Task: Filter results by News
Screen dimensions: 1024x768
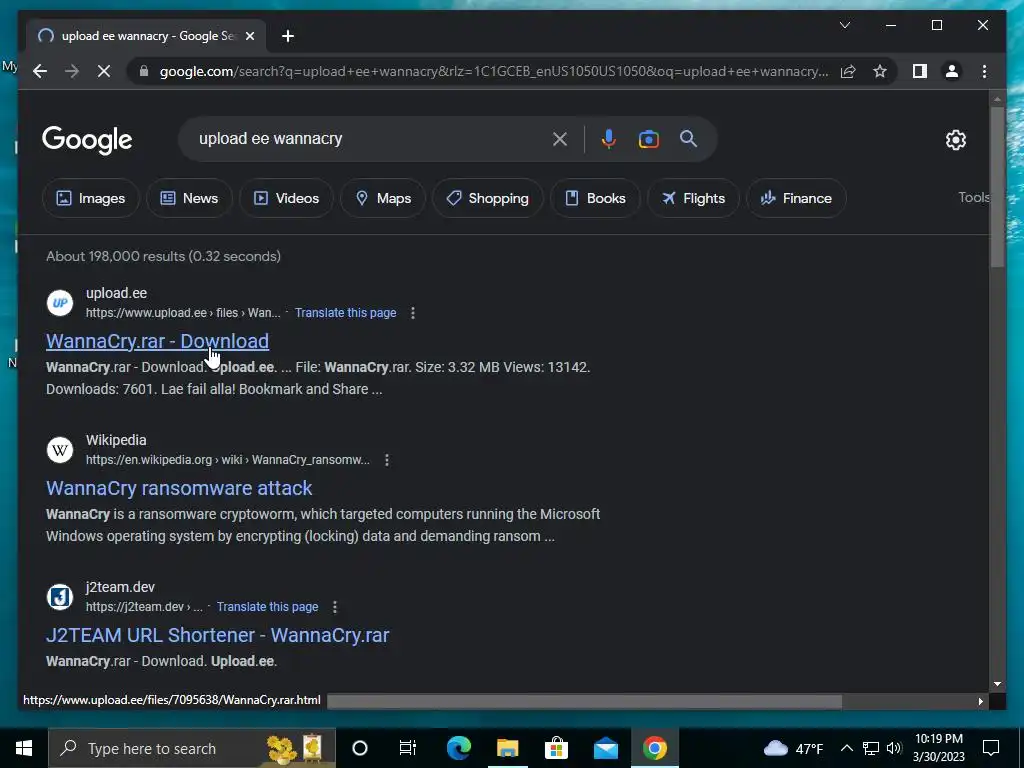Action: 189,198
